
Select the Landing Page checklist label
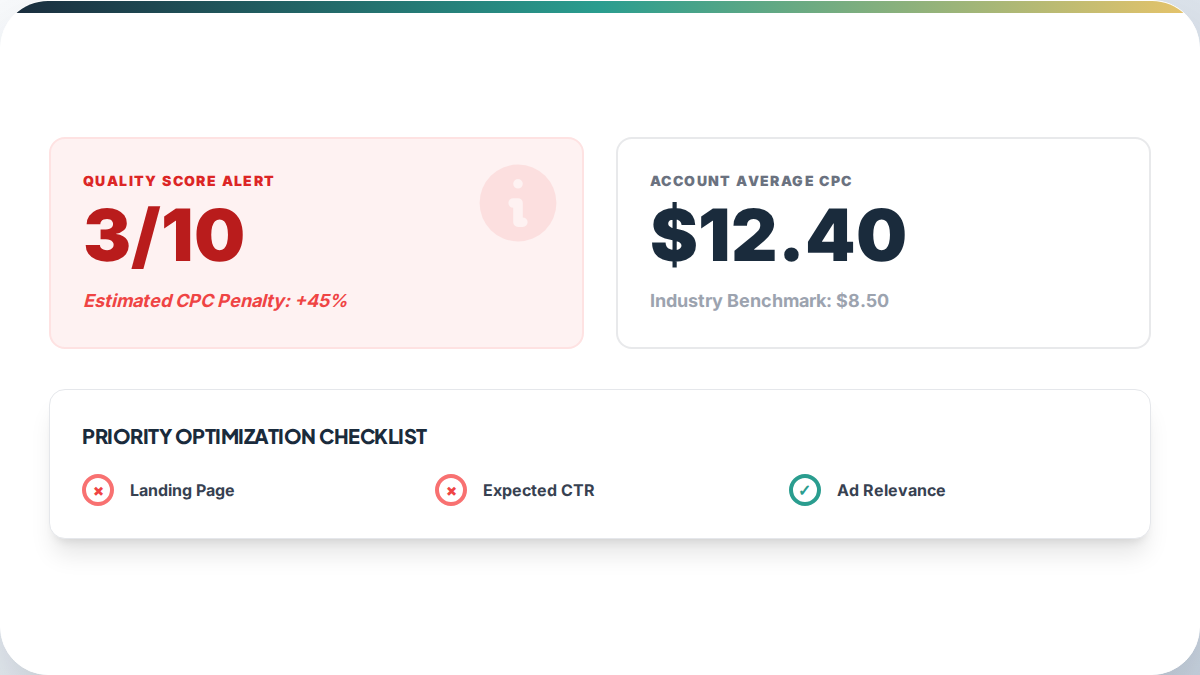(182, 491)
